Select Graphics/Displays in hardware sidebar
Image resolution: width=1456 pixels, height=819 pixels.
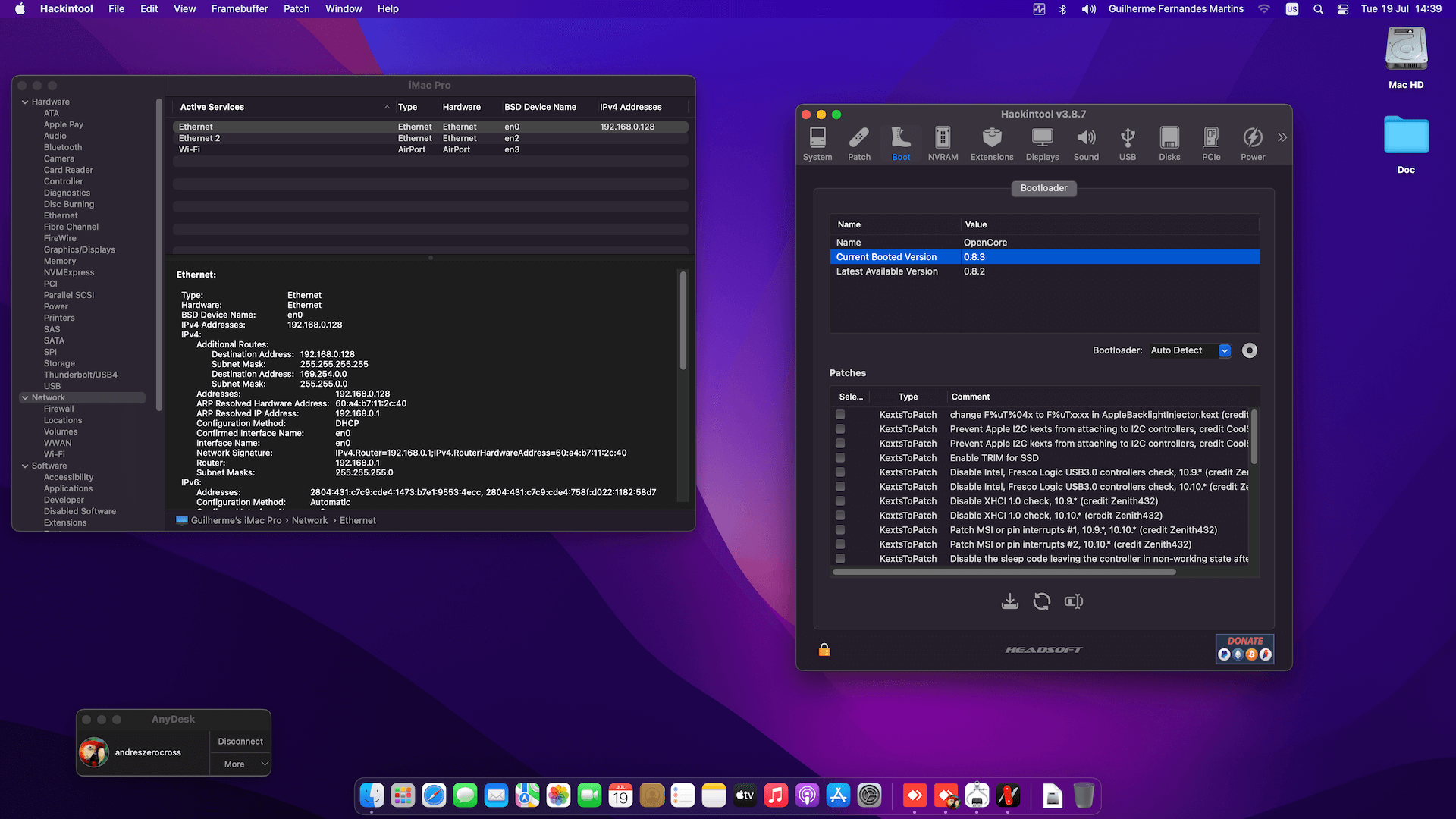[x=79, y=249]
